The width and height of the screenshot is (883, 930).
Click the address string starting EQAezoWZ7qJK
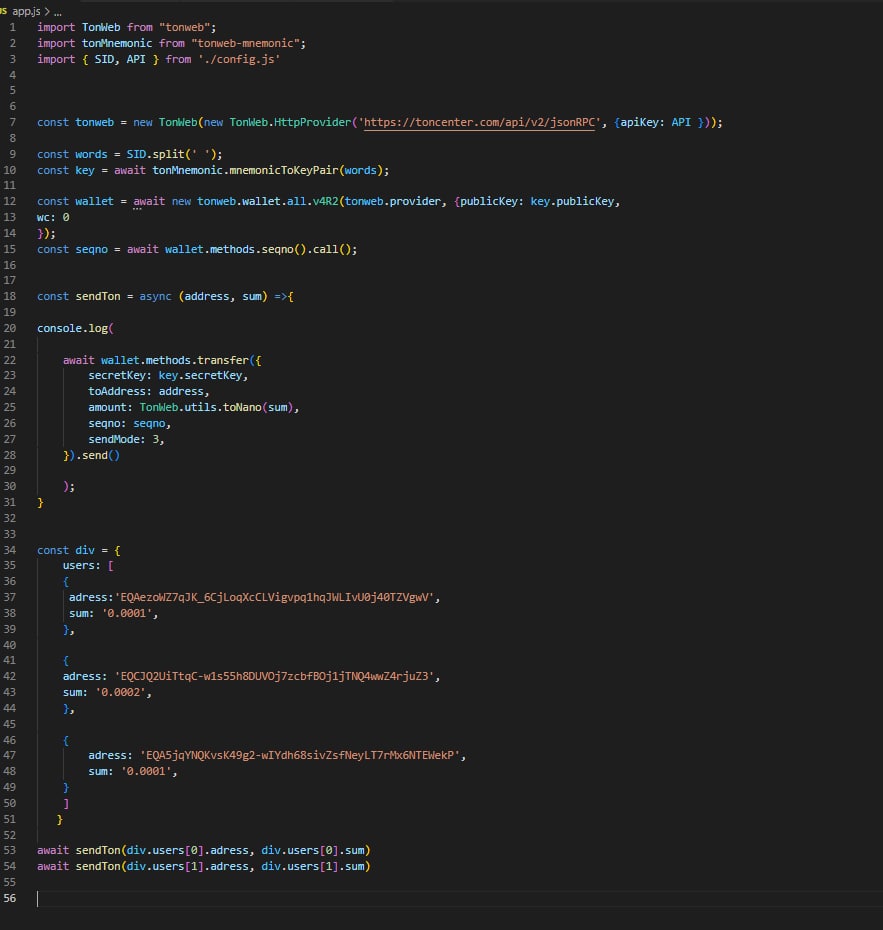[275, 597]
